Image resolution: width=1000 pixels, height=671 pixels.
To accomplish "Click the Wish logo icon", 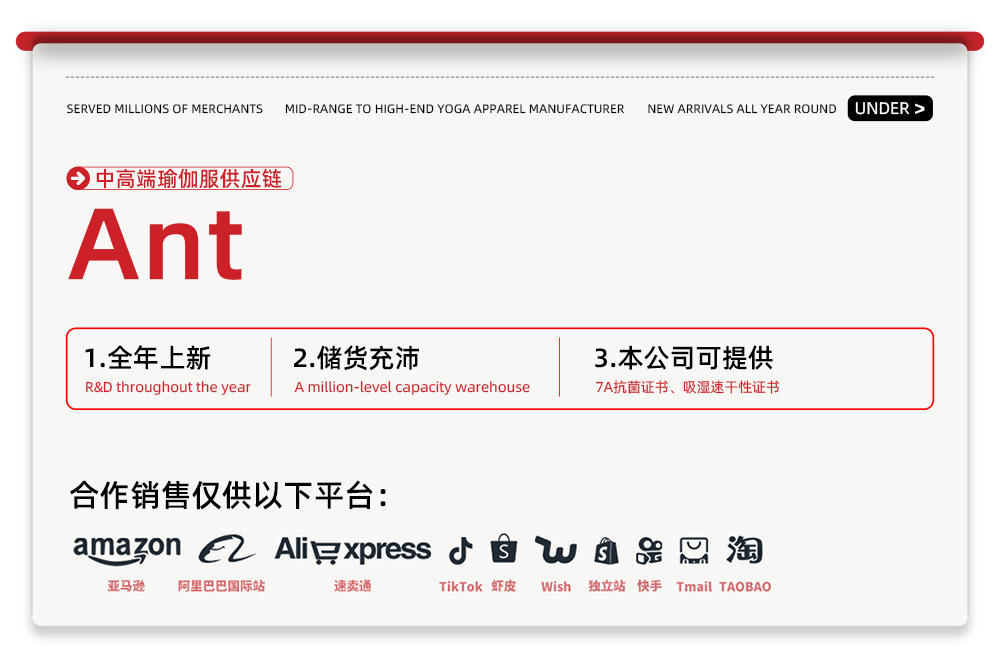I will (555, 550).
